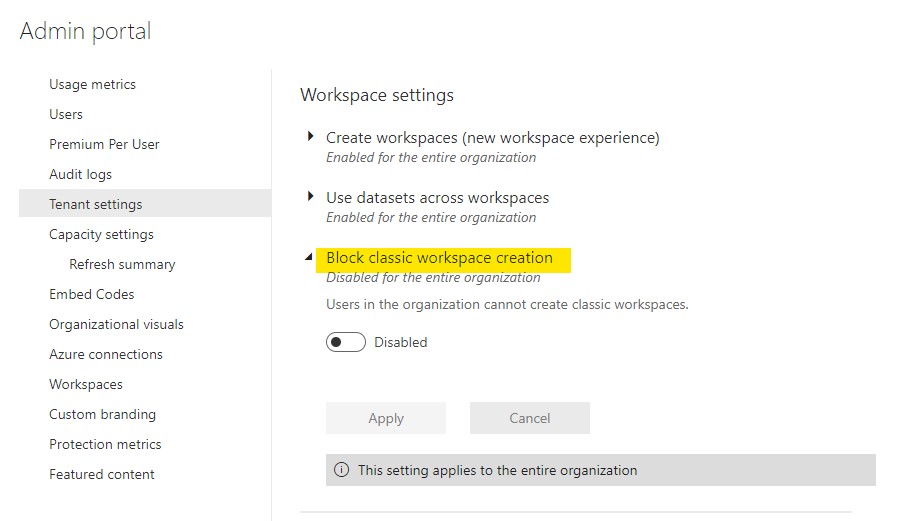Open Workspaces admin page
This screenshot has height=521, width=920.
pyautogui.click(x=86, y=384)
